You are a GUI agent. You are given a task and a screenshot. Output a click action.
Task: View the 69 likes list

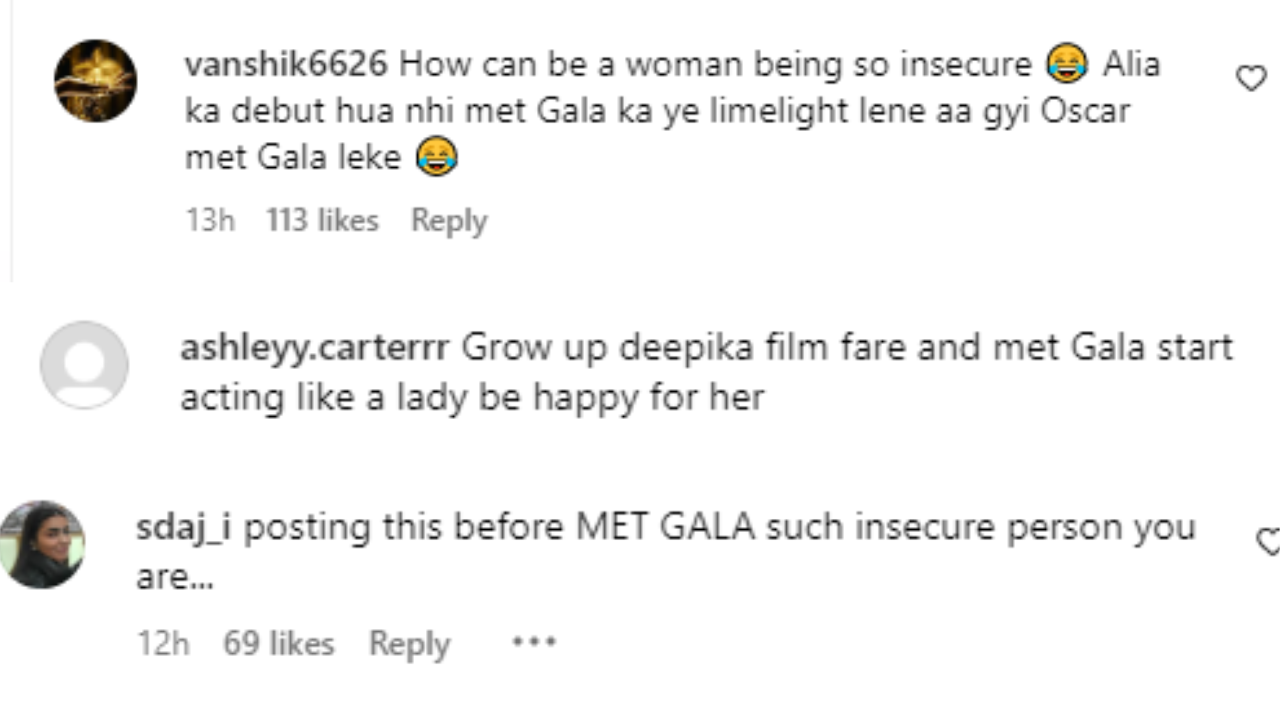pyautogui.click(x=278, y=643)
